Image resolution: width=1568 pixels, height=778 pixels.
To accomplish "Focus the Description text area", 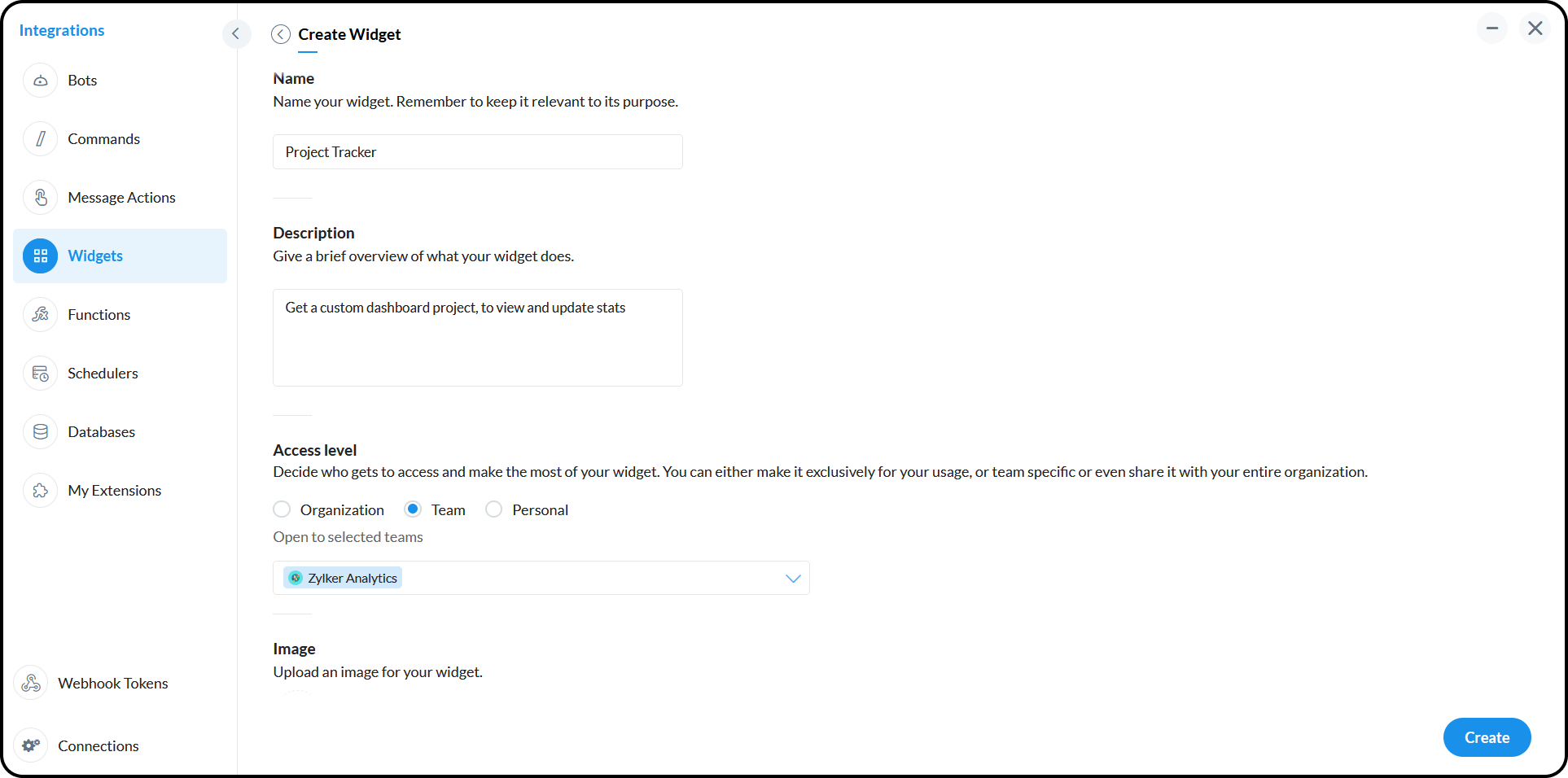I will [477, 338].
